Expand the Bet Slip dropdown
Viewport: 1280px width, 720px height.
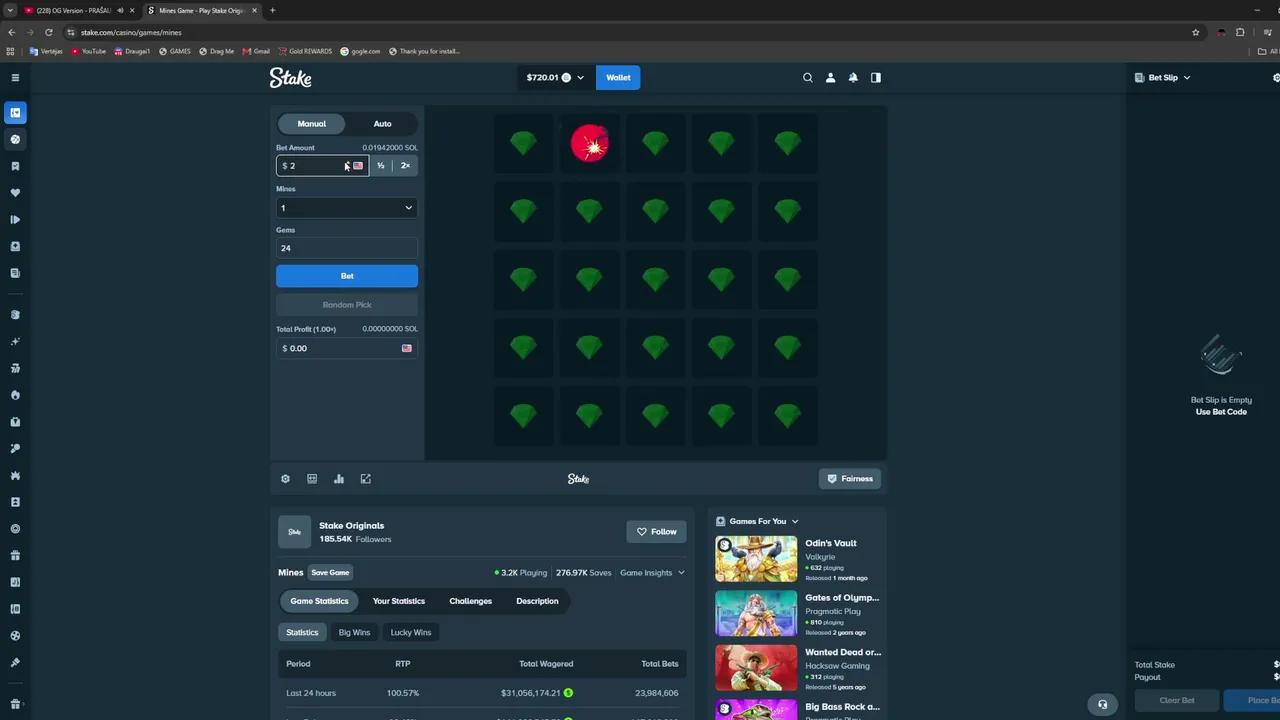pos(1163,77)
